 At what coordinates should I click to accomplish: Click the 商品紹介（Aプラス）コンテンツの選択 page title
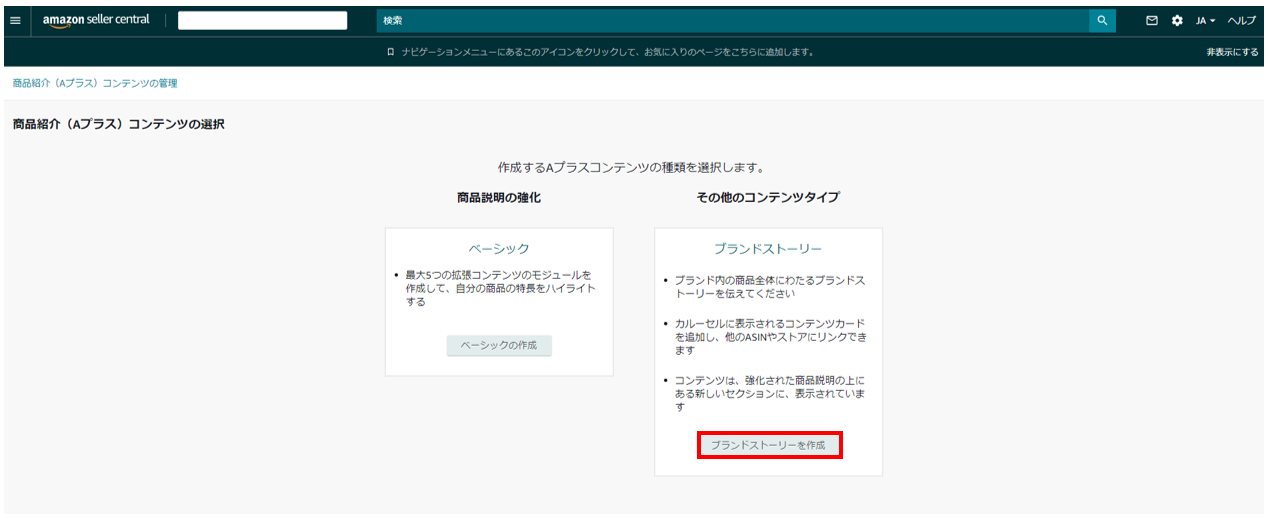118,125
